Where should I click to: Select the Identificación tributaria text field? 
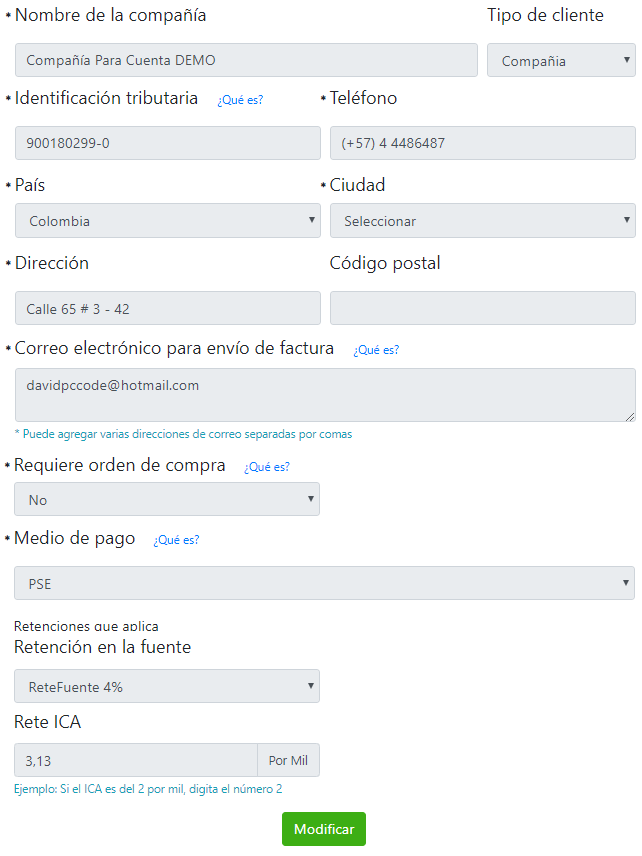tap(166, 143)
